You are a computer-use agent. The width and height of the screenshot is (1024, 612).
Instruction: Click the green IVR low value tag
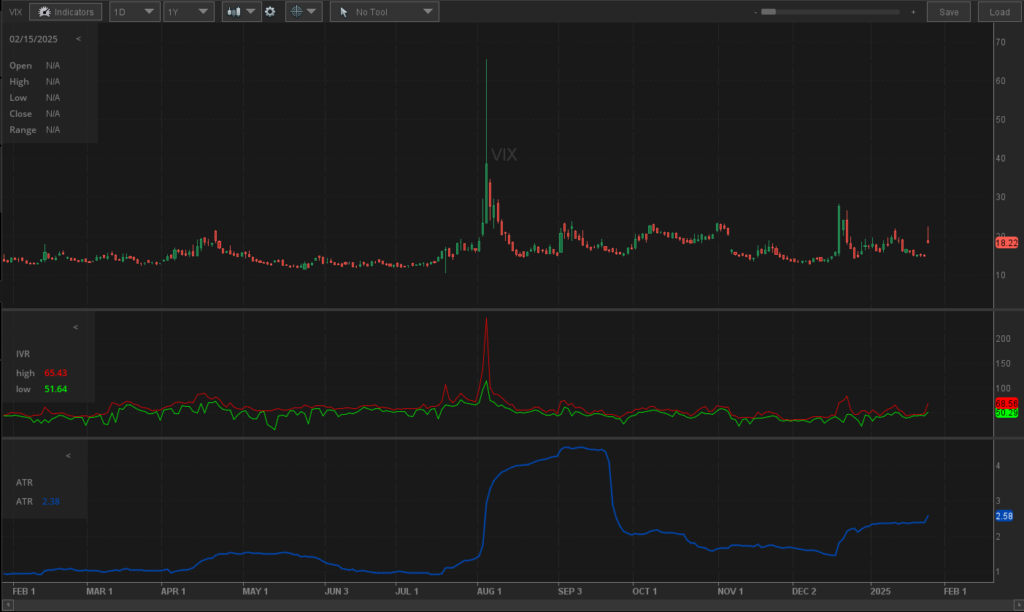coord(1006,413)
